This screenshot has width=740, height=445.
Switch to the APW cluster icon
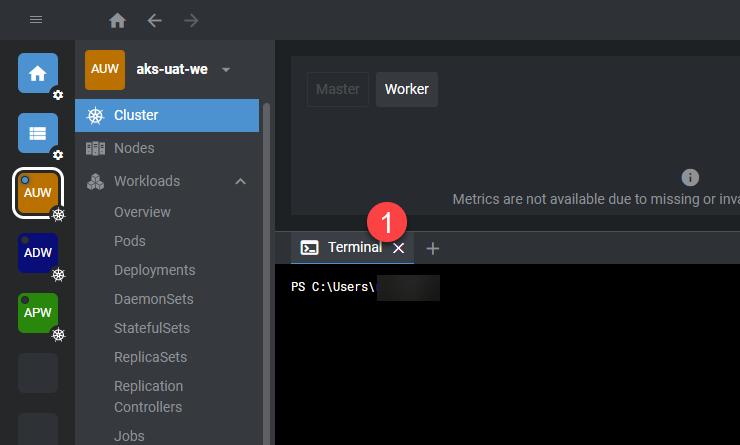tap(37, 312)
